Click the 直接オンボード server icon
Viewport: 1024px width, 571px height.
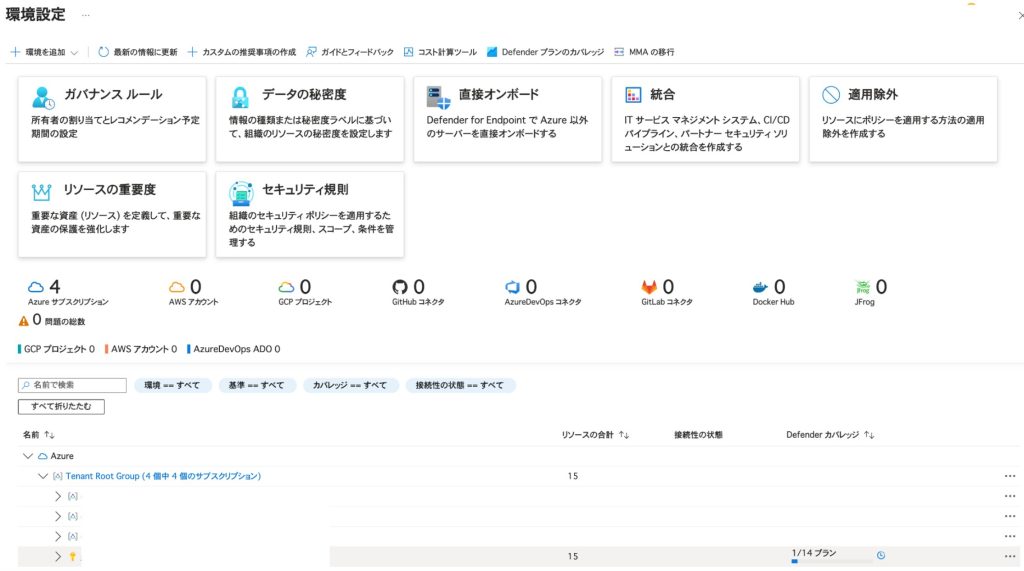click(x=439, y=96)
